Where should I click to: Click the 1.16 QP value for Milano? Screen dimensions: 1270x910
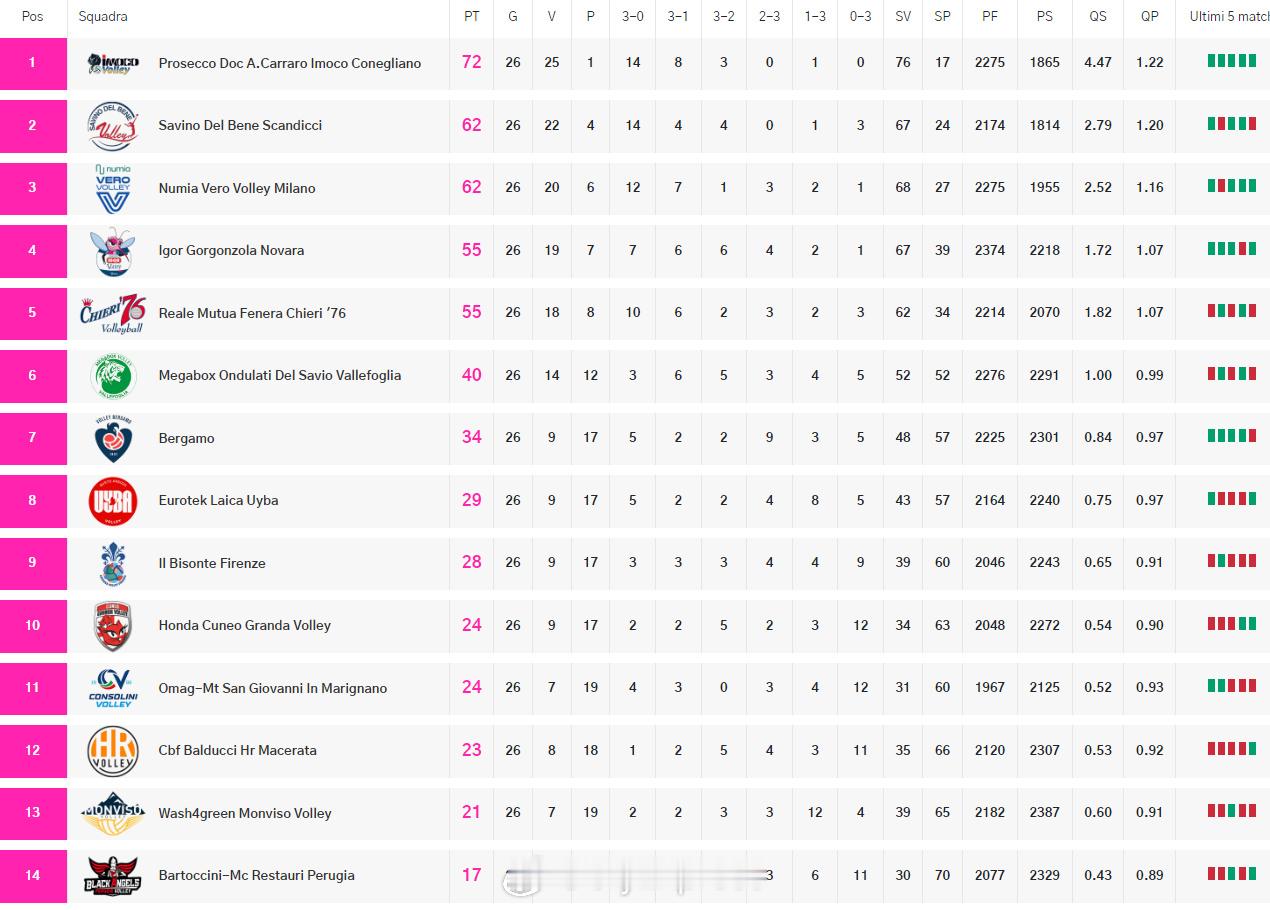click(x=1150, y=188)
